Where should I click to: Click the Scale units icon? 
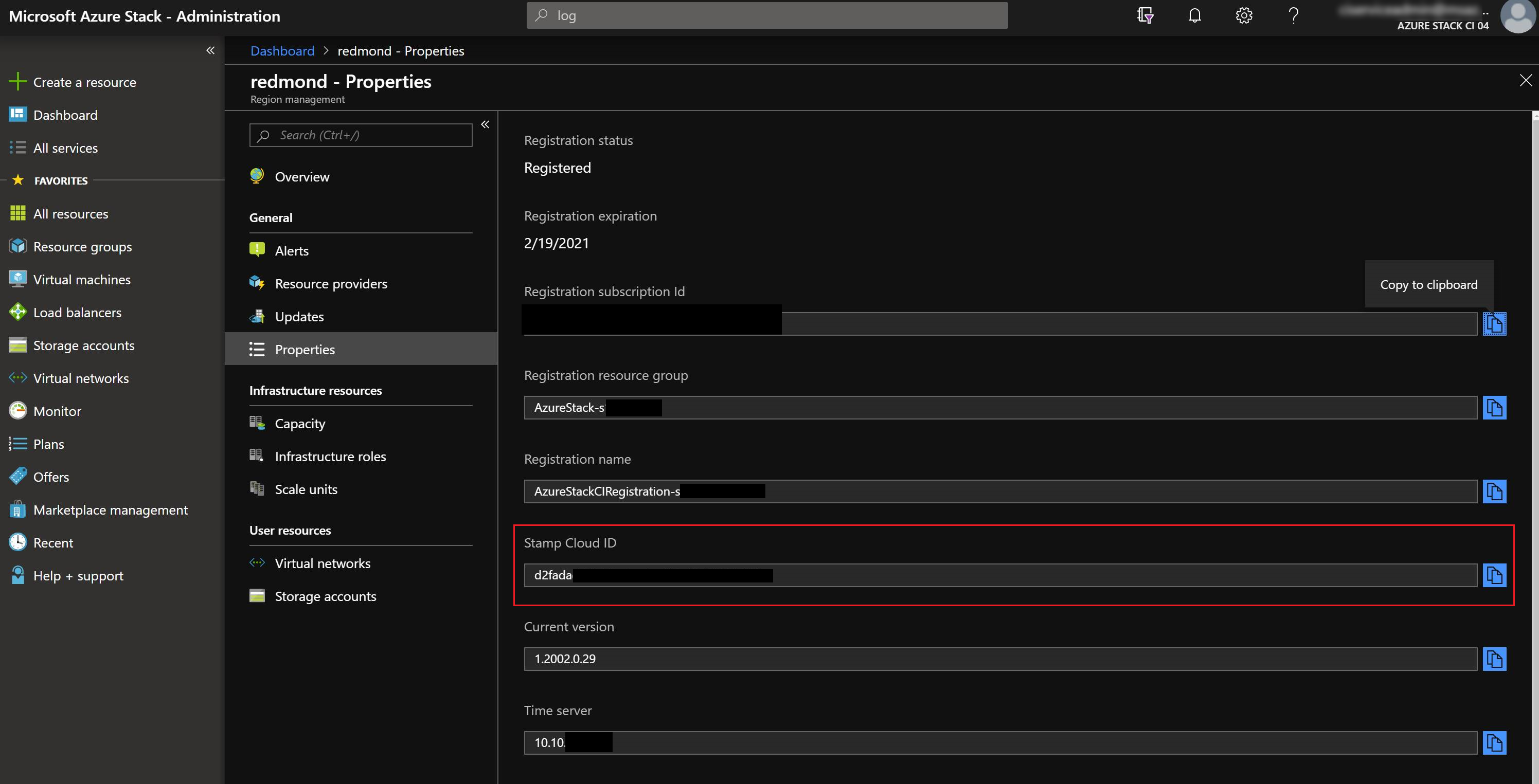click(258, 489)
